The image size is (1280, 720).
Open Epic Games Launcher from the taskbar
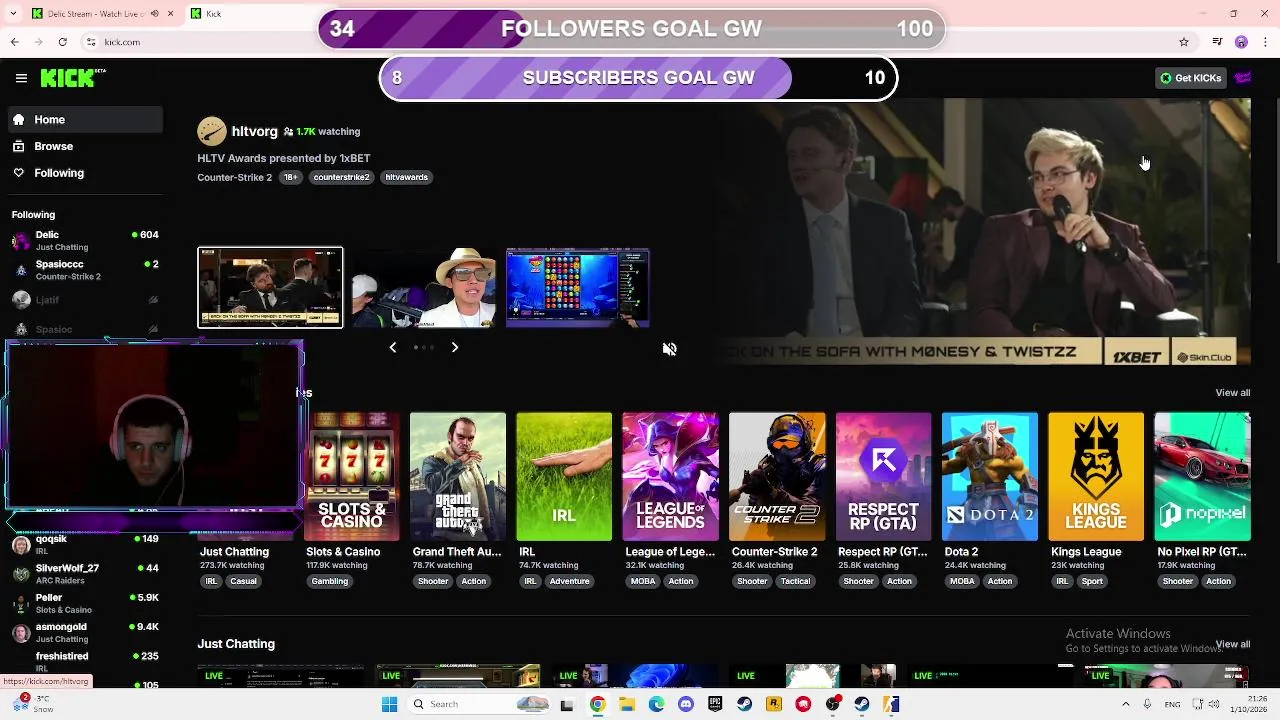pos(715,704)
